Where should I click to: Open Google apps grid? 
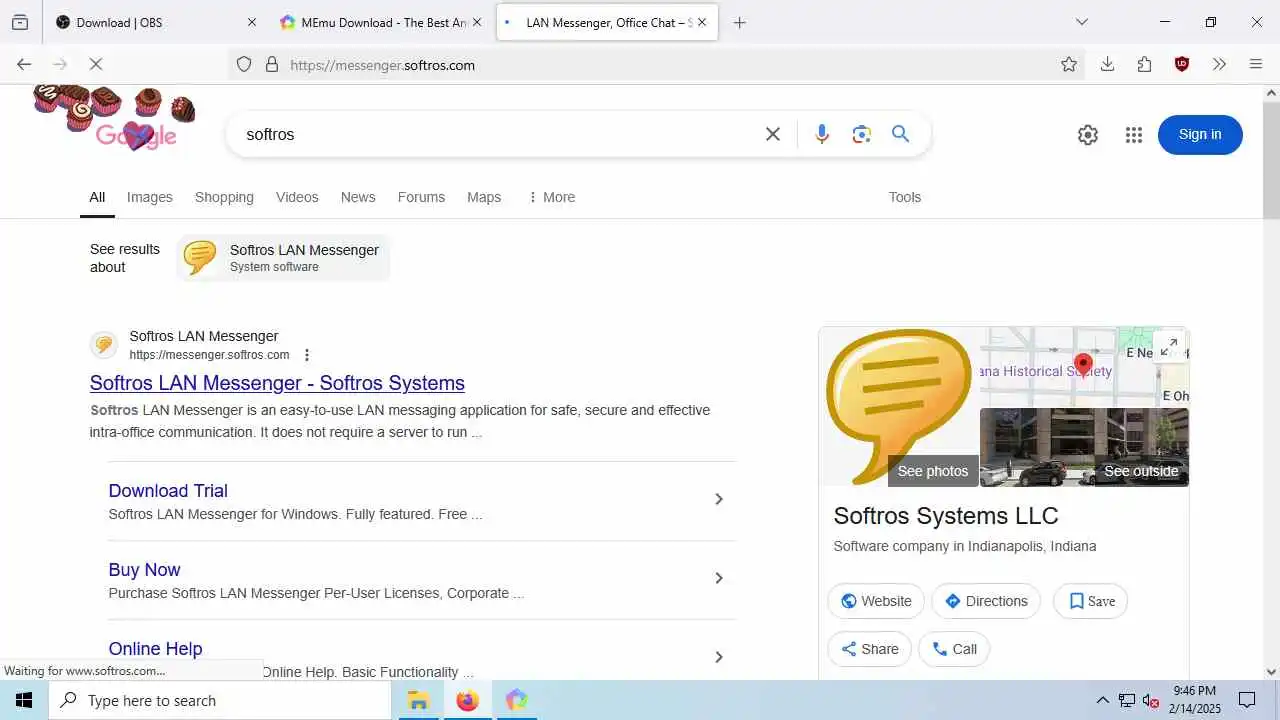pyautogui.click(x=1133, y=135)
